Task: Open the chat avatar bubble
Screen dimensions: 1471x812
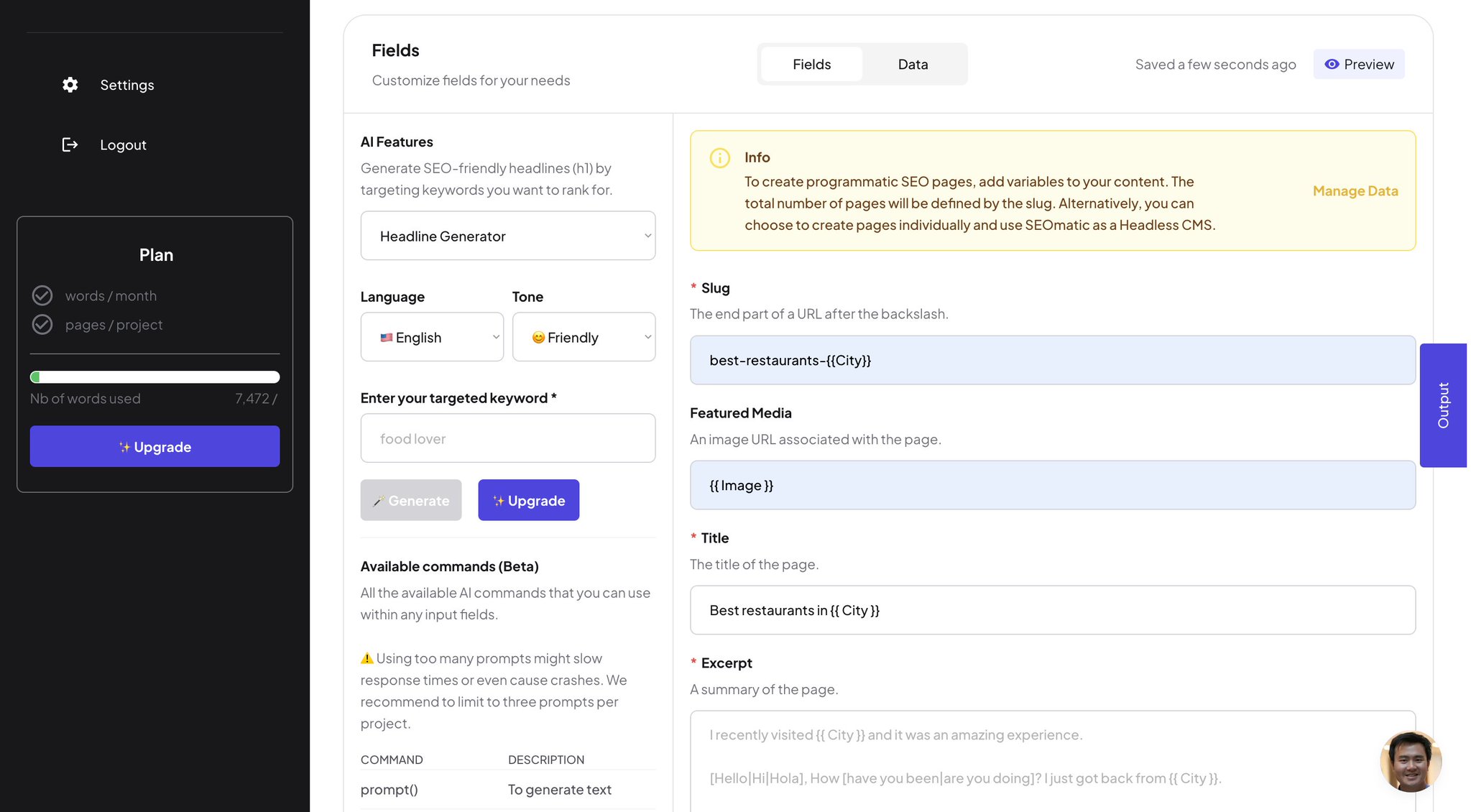Action: [x=1411, y=761]
